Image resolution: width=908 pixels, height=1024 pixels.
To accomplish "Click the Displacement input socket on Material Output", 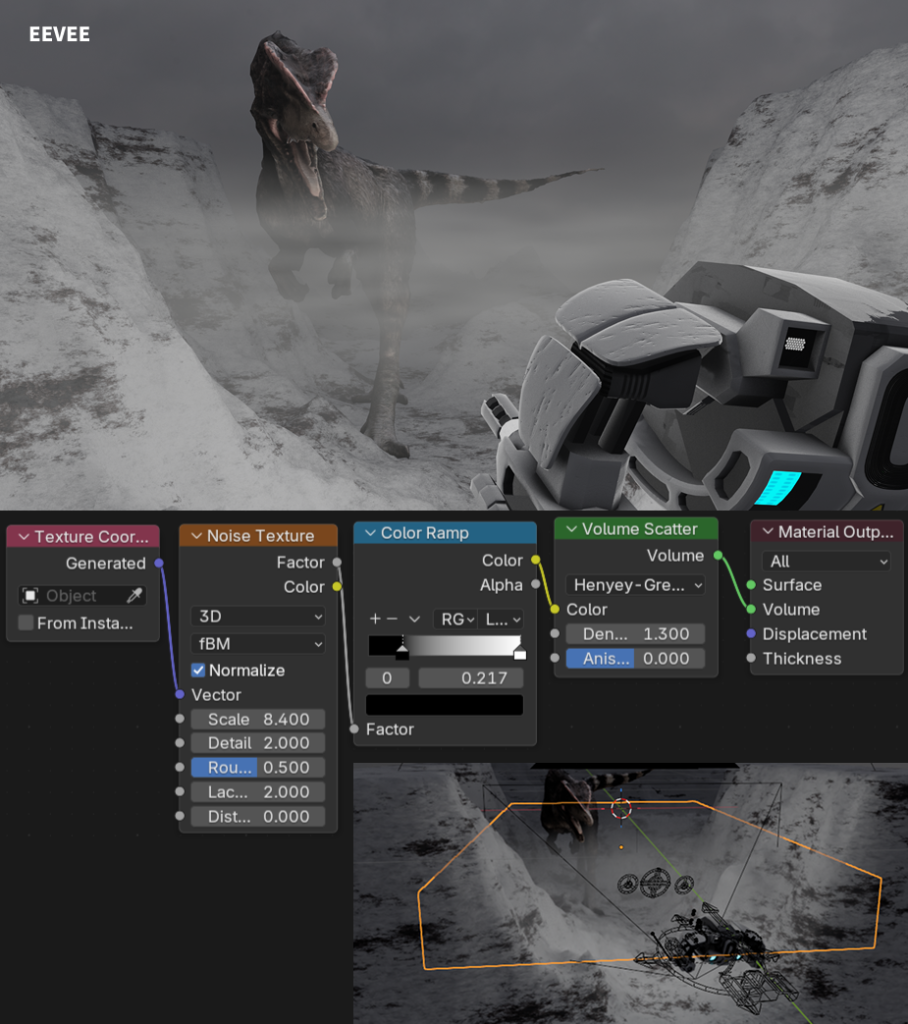I will pos(751,634).
